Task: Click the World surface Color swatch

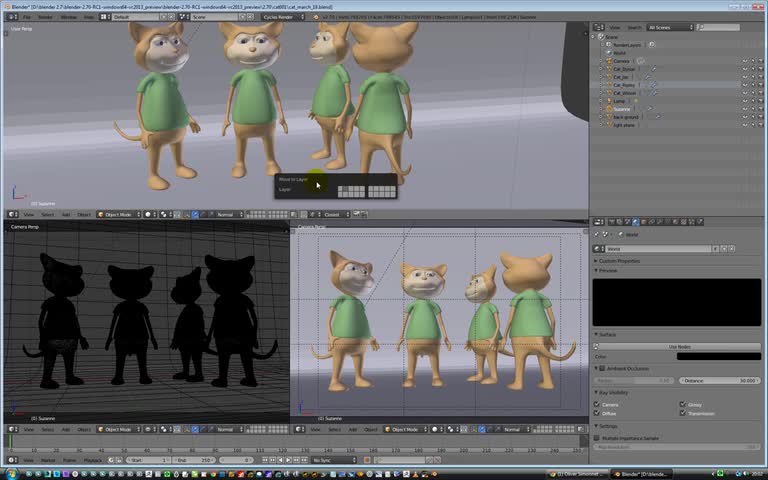Action: click(x=719, y=356)
